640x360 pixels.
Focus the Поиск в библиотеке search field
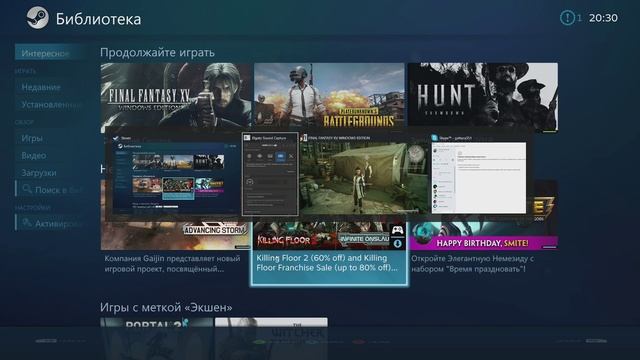50,189
